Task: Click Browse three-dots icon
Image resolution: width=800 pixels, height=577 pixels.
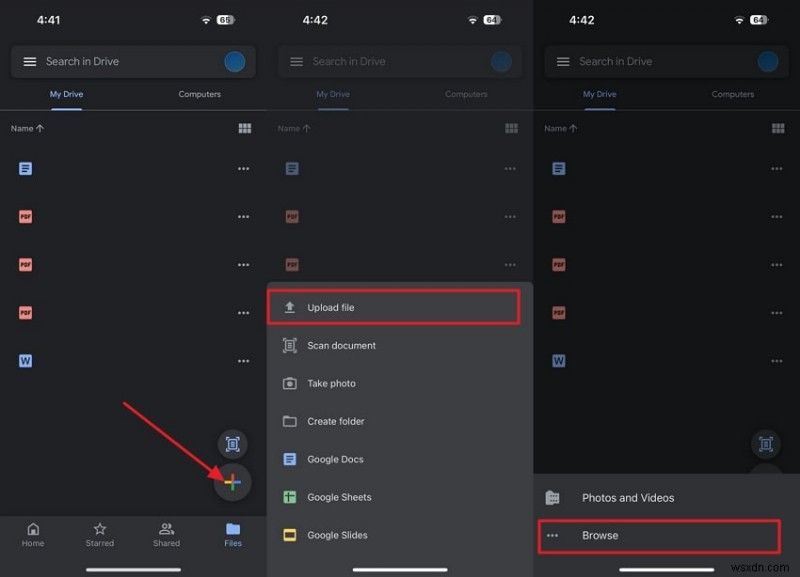Action: 553,536
